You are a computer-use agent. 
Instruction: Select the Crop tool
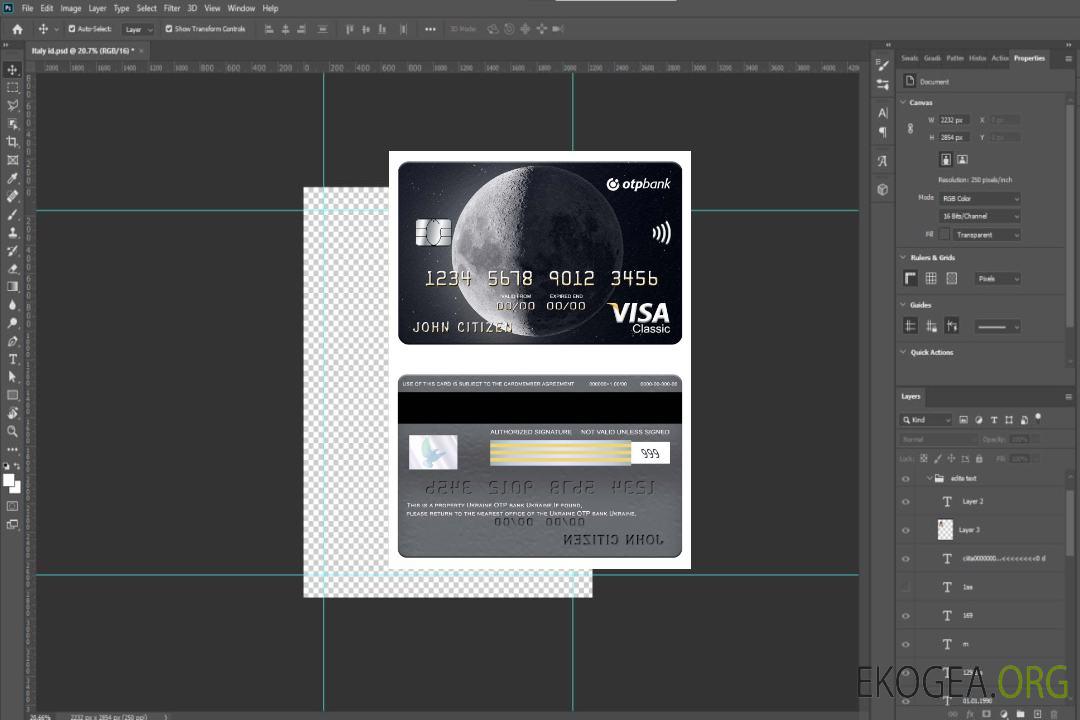(x=12, y=142)
